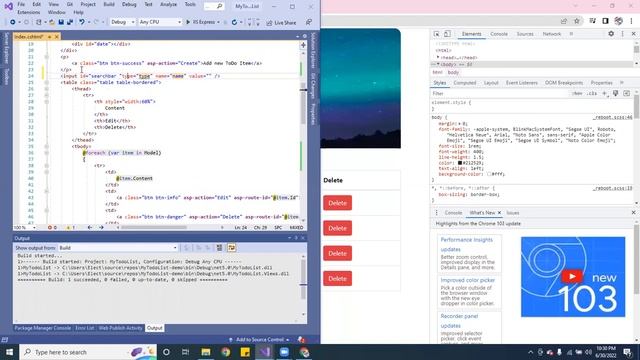
Task: Click the navigate backward circle icon in VS toolbar
Action: point(13,22)
